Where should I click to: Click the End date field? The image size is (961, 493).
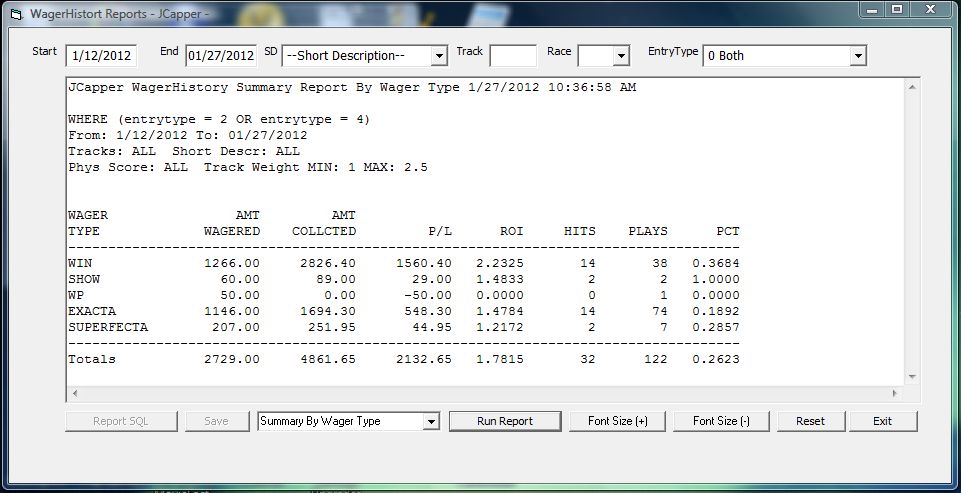click(x=221, y=56)
